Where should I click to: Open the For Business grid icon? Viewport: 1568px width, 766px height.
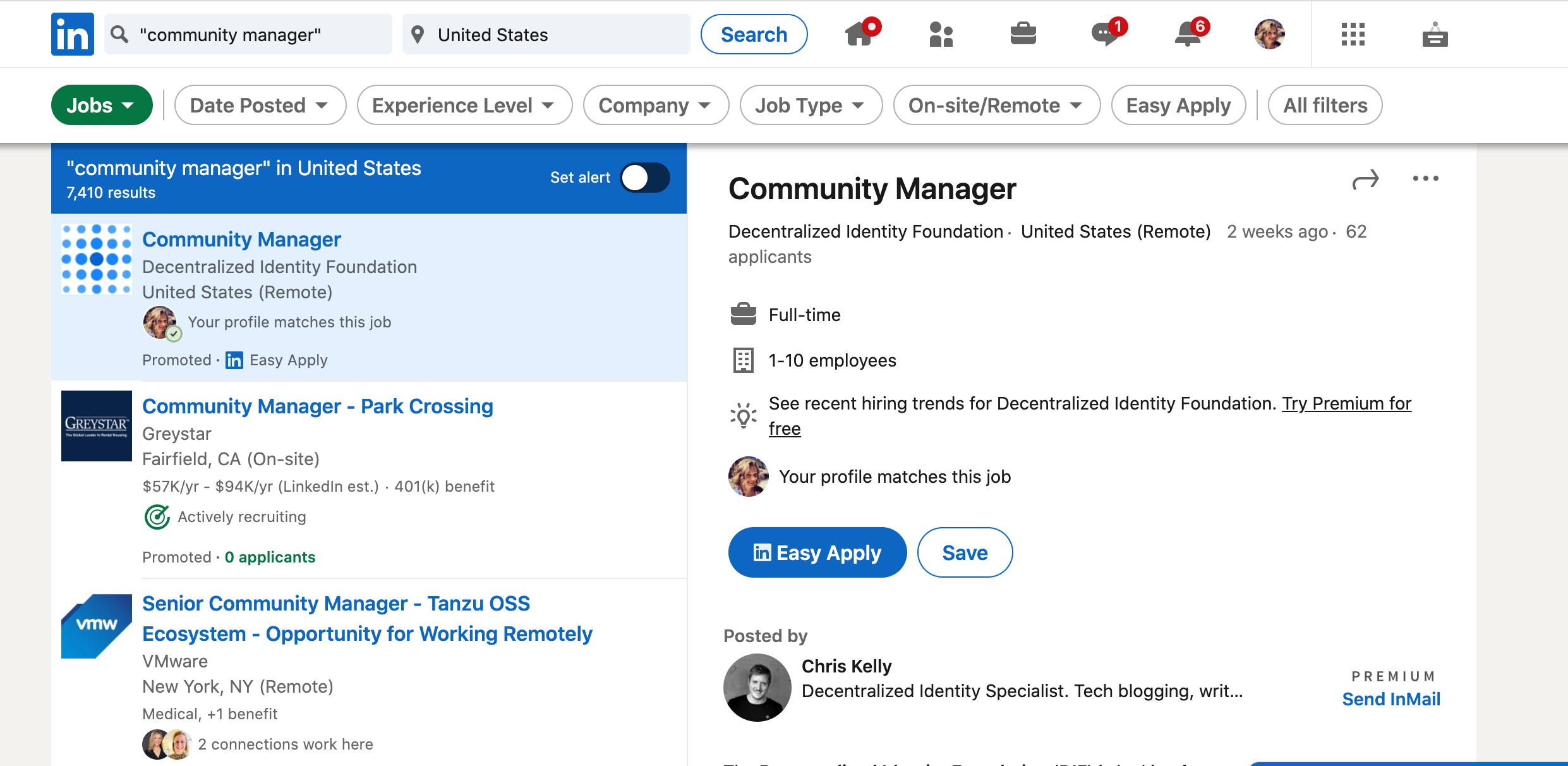coord(1353,35)
